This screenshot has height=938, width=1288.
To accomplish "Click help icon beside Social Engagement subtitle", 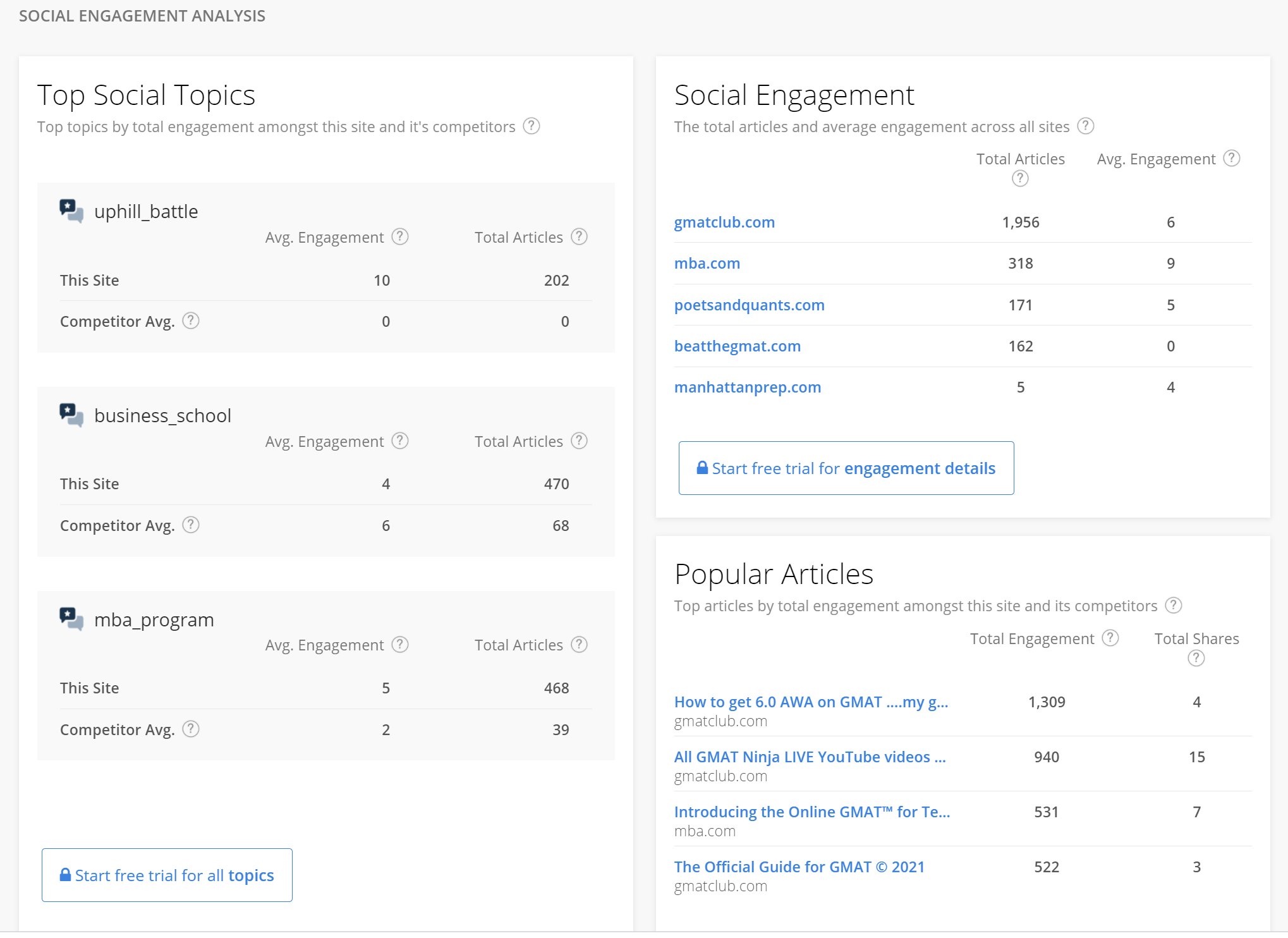I will [1085, 126].
